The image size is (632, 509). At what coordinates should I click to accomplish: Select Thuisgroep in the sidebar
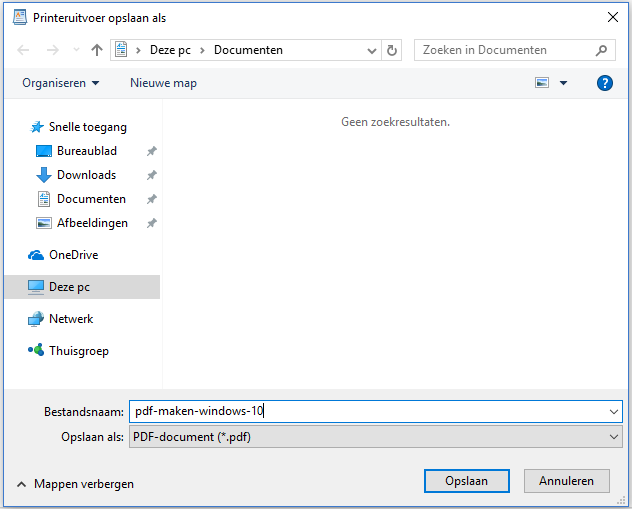78,351
